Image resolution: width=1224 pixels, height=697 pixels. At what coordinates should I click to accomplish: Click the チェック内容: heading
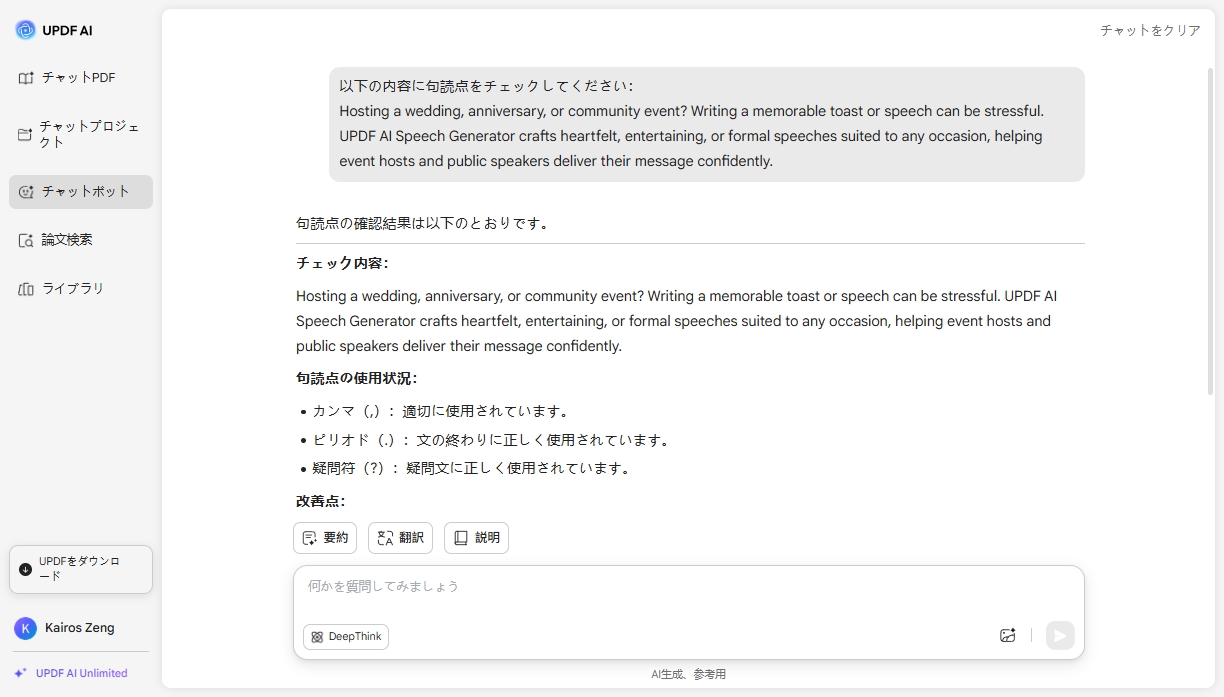click(342, 263)
